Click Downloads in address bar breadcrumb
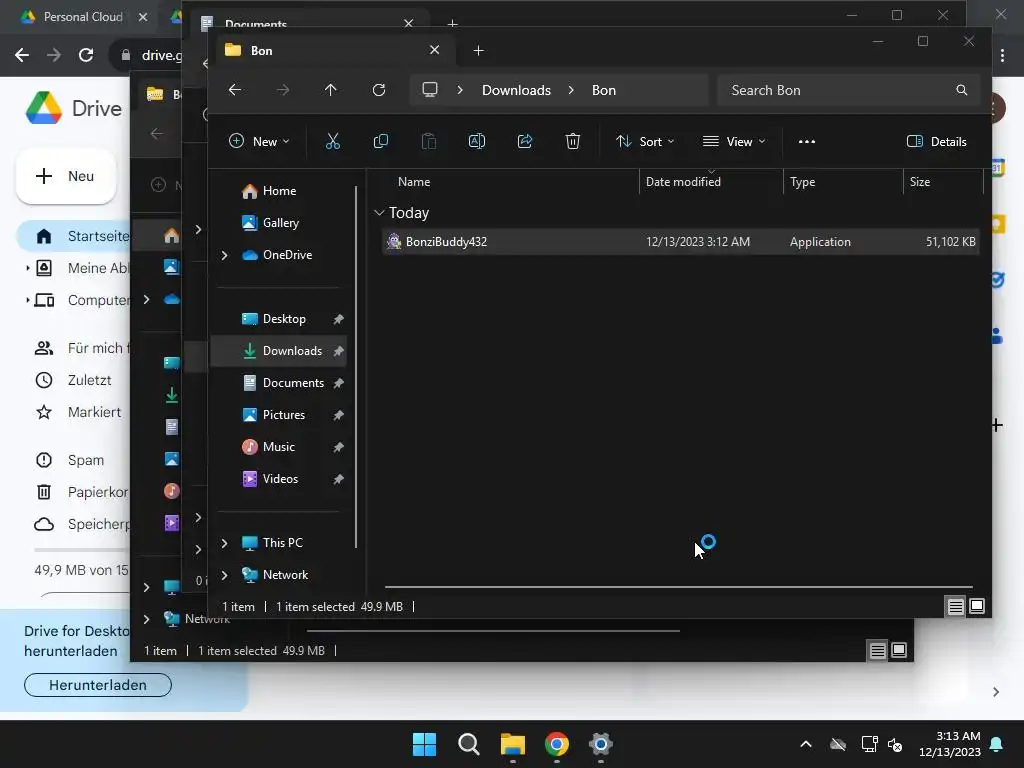Viewport: 1024px width, 768px height. (516, 90)
